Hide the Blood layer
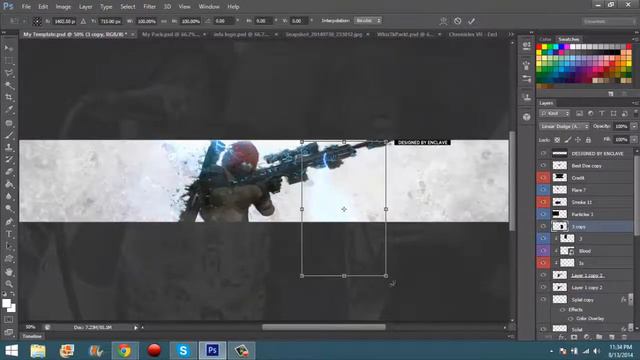This screenshot has width=640, height=360. point(543,251)
